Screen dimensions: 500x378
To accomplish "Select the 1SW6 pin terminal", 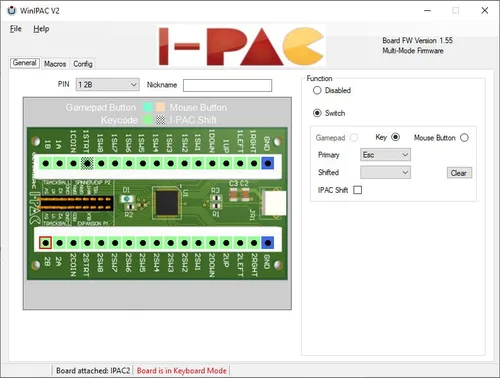I will click(129, 163).
